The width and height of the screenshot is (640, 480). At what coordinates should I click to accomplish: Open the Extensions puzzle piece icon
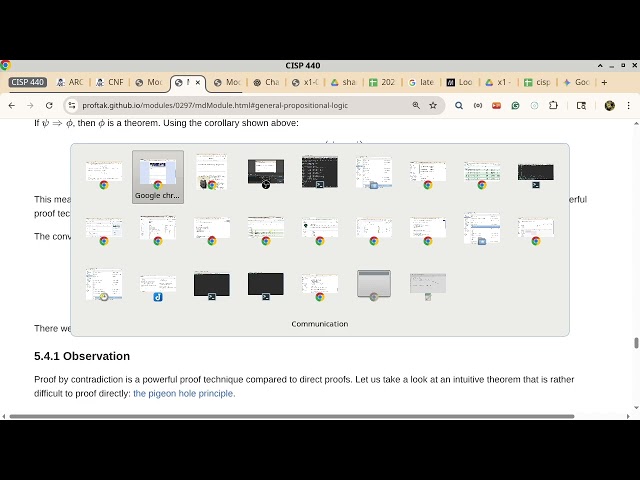point(553,105)
